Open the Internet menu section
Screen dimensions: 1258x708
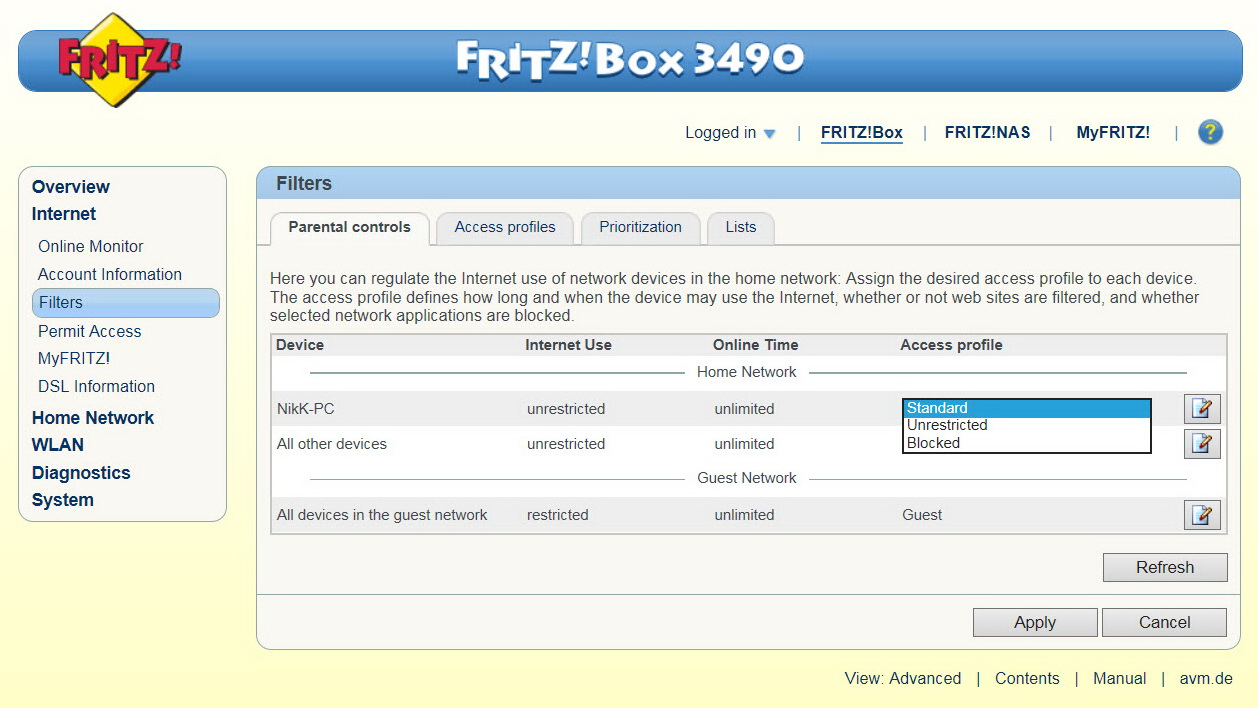(64, 214)
